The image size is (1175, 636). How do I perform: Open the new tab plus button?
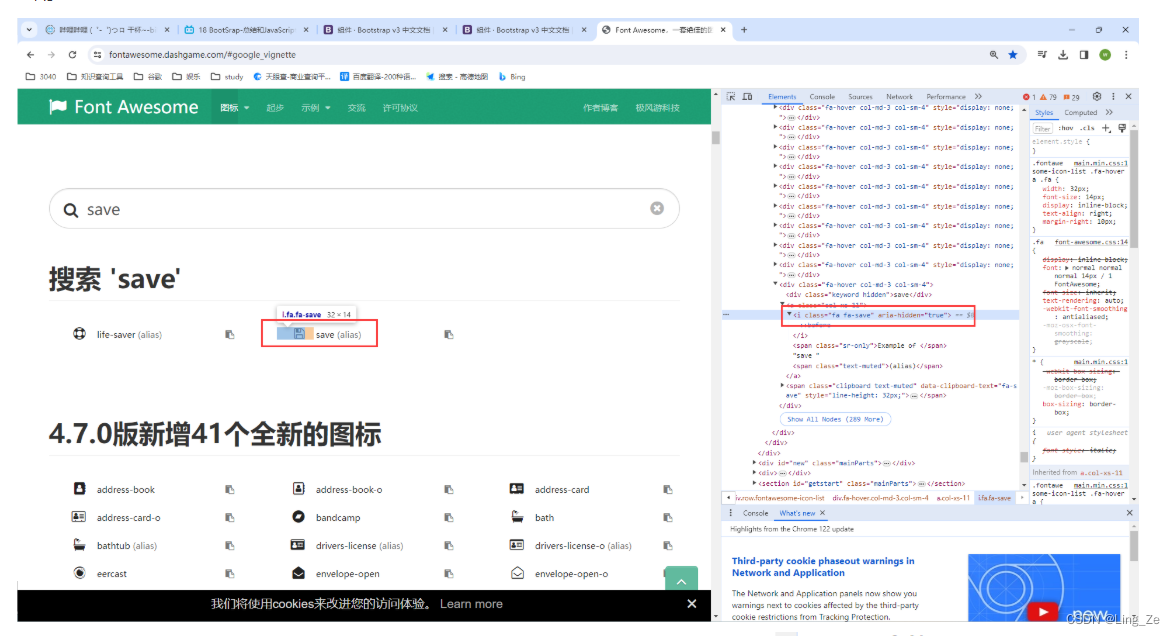[x=744, y=30]
